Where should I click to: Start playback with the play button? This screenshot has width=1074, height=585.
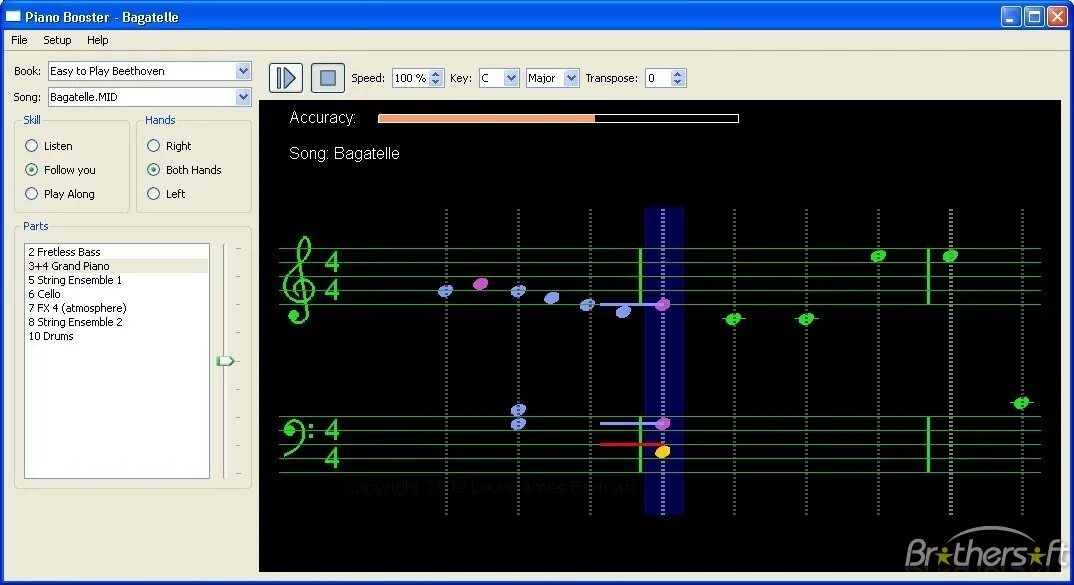pyautogui.click(x=285, y=77)
